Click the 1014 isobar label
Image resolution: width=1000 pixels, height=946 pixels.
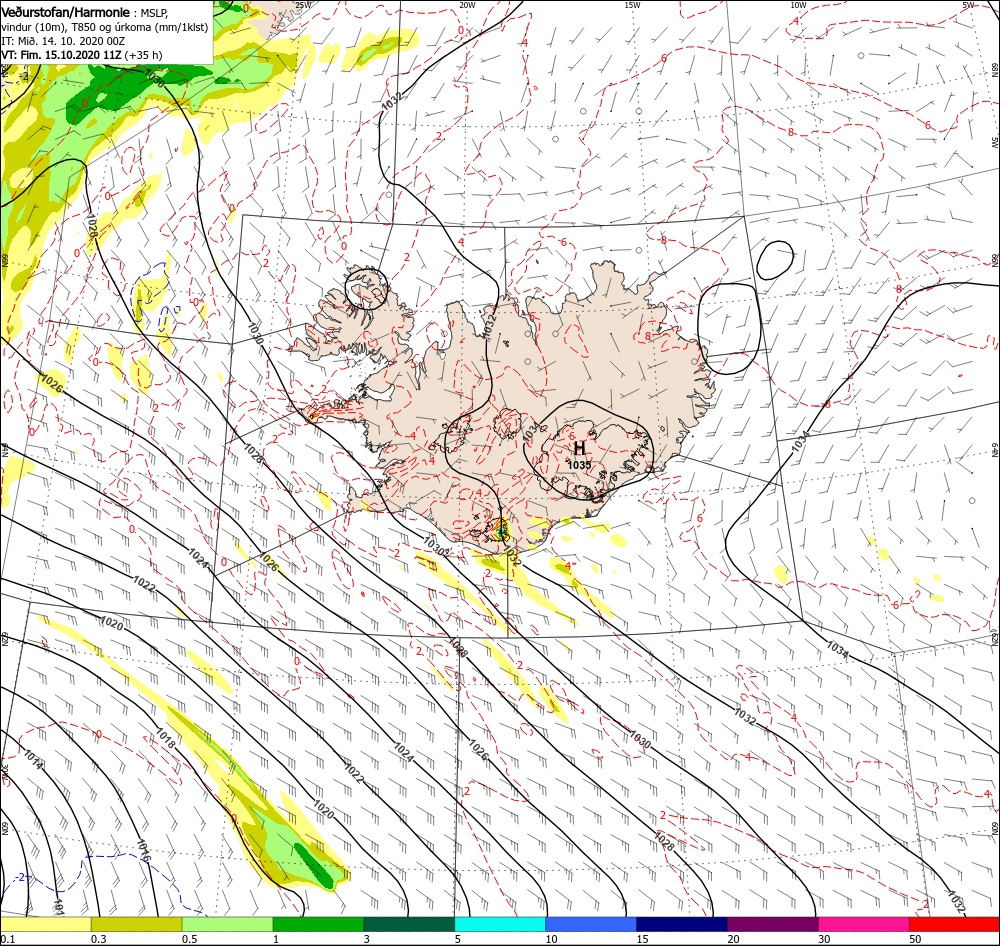pos(33,758)
